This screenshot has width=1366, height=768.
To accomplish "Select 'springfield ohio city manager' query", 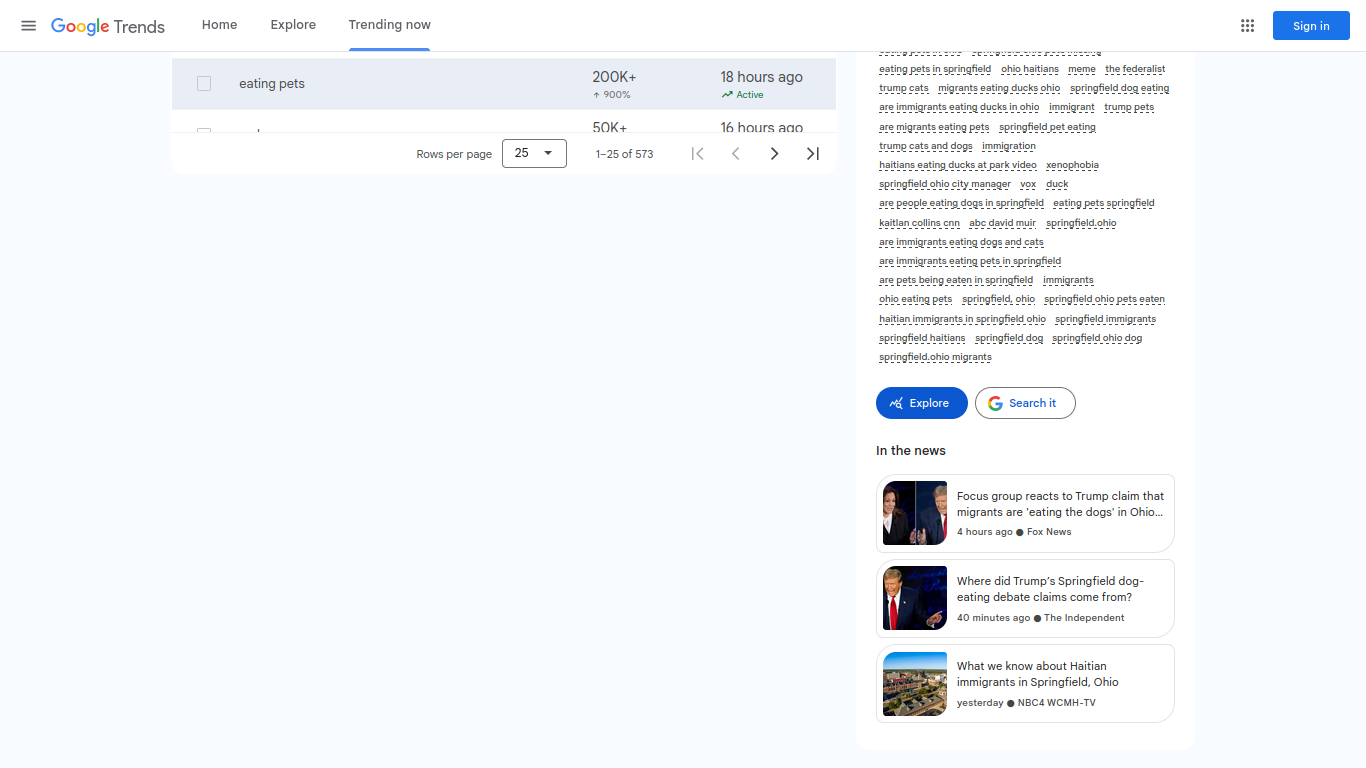I will pyautogui.click(x=945, y=184).
